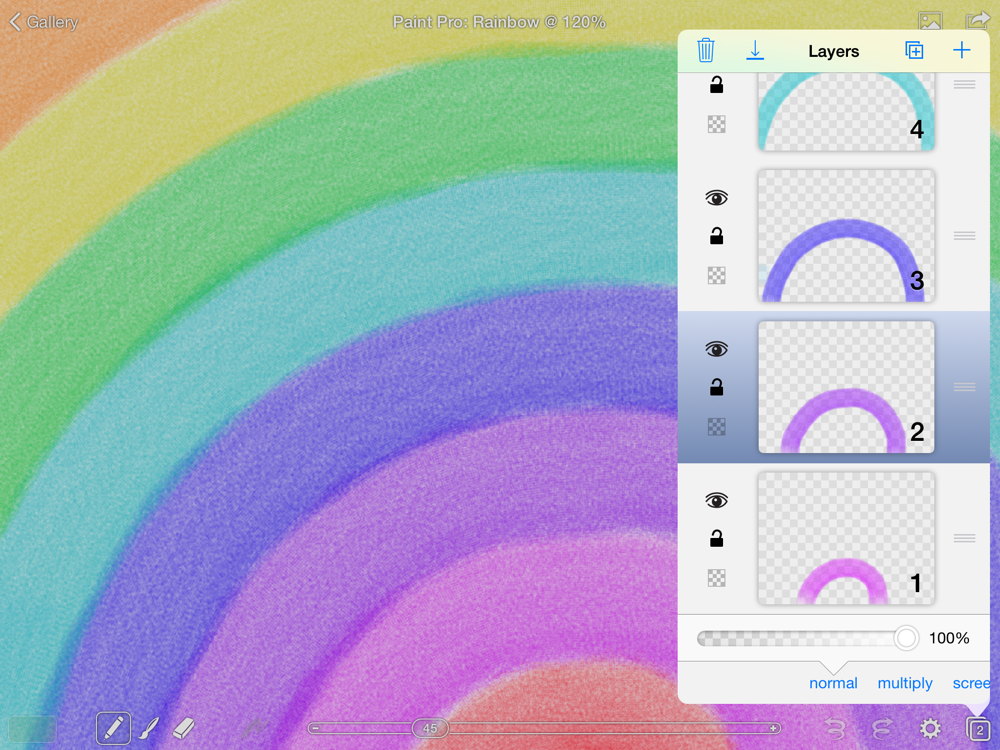
Task: Grab the reorder handle of layer 4
Action: 964,84
